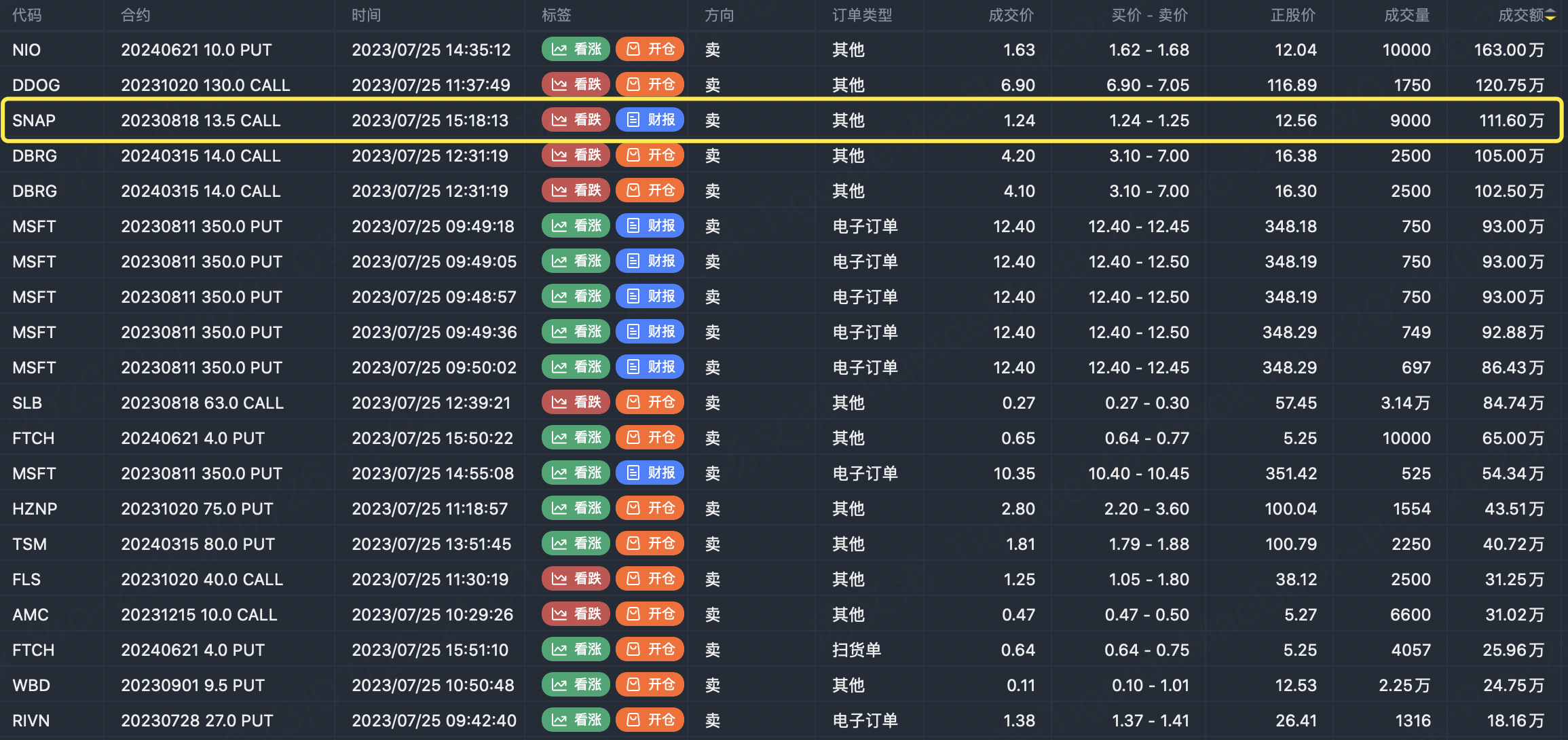Select the HZNP ticker cell
This screenshot has height=740, width=1568.
click(35, 508)
